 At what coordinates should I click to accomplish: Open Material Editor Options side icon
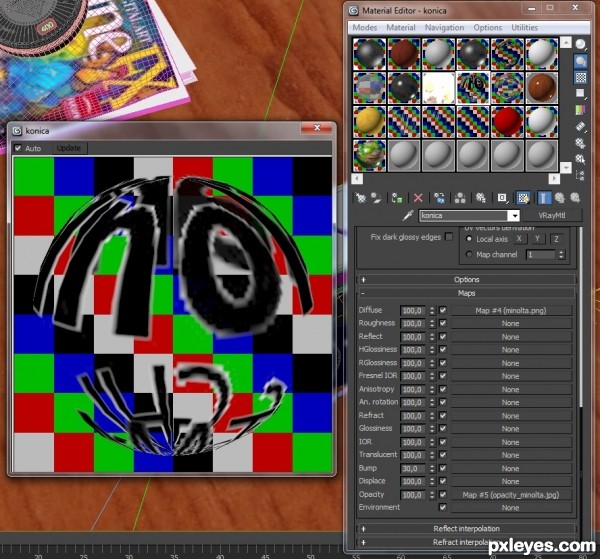pos(580,143)
